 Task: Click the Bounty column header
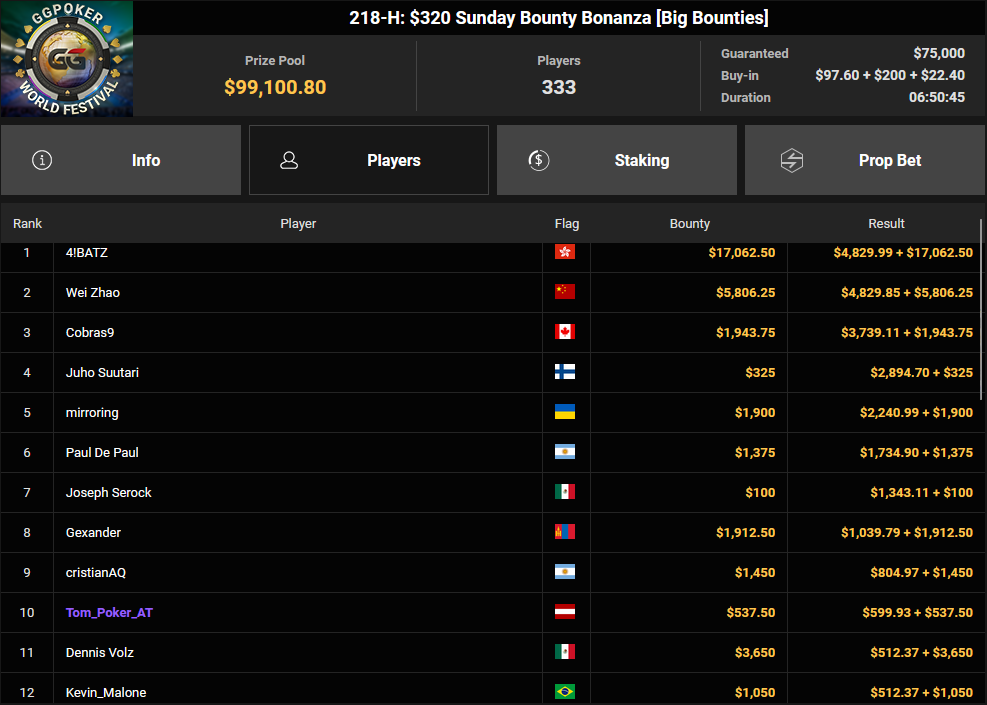pyautogui.click(x=689, y=223)
